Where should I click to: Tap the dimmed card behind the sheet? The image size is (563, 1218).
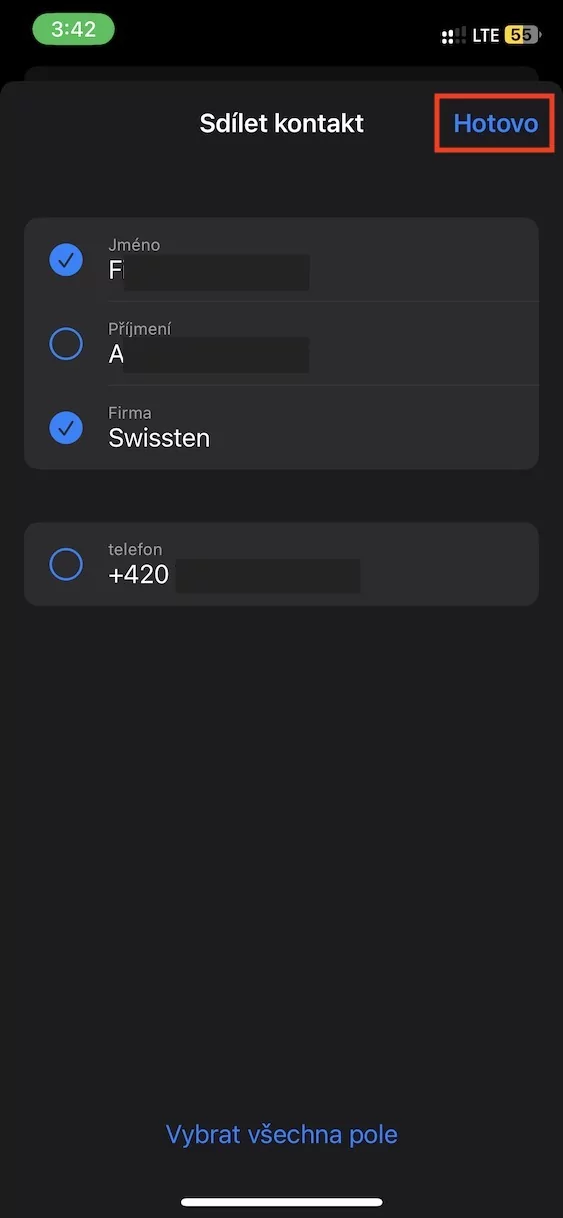click(x=281, y=74)
